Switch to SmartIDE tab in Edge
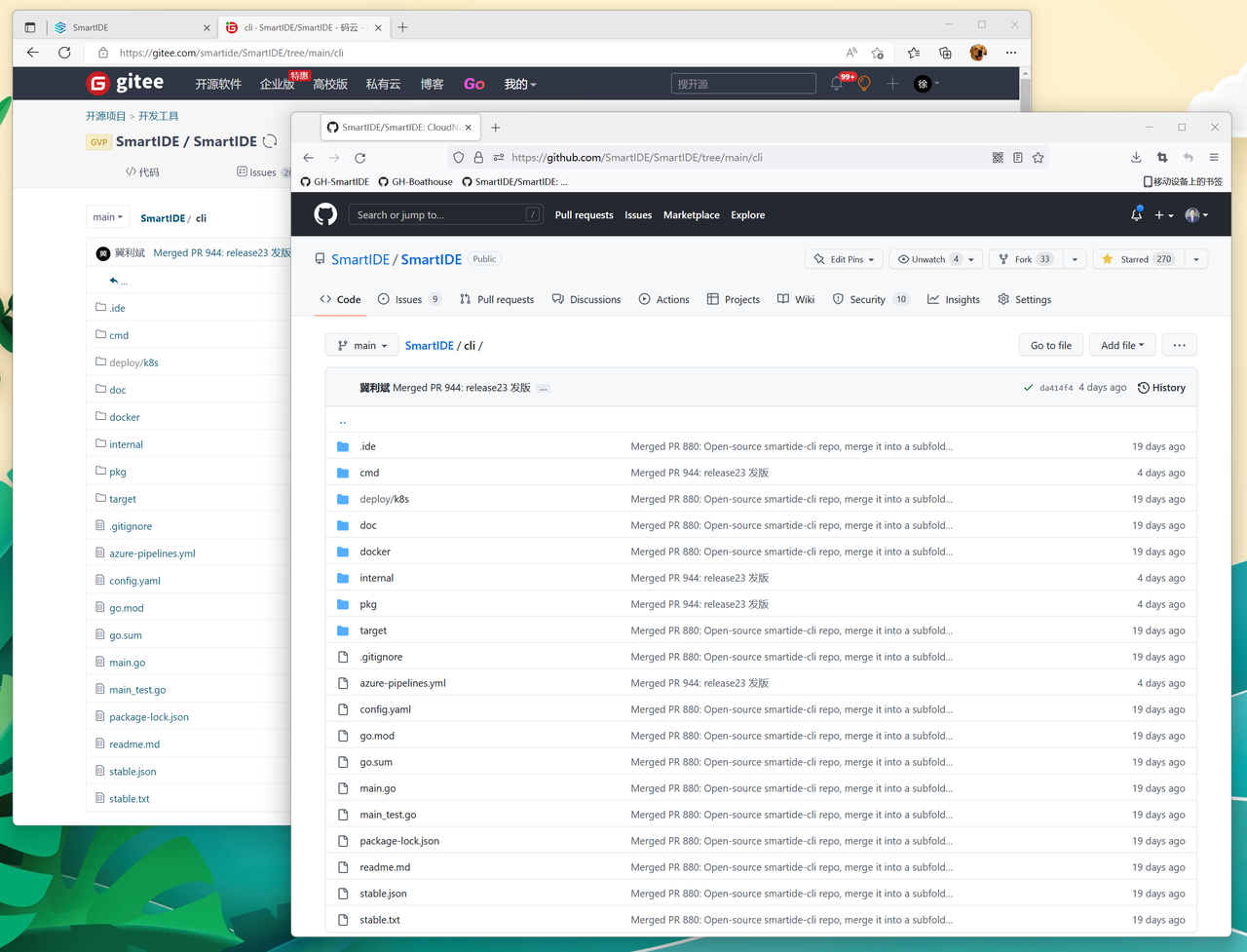Viewport: 1247px width, 952px height. 131,27
